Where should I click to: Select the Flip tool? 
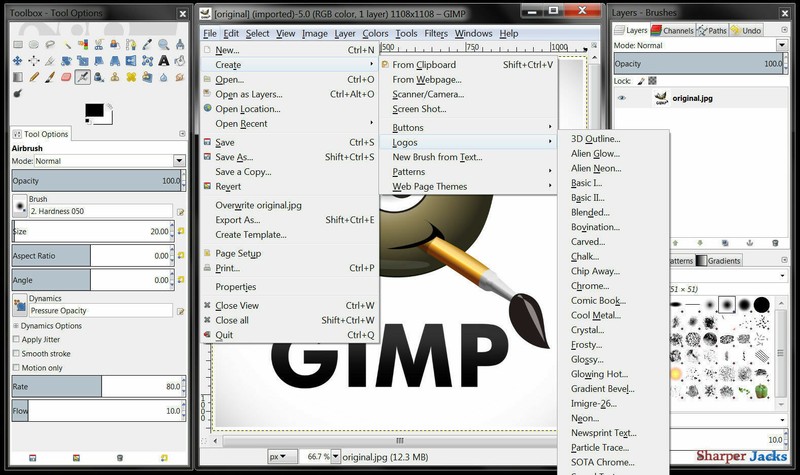[131, 61]
